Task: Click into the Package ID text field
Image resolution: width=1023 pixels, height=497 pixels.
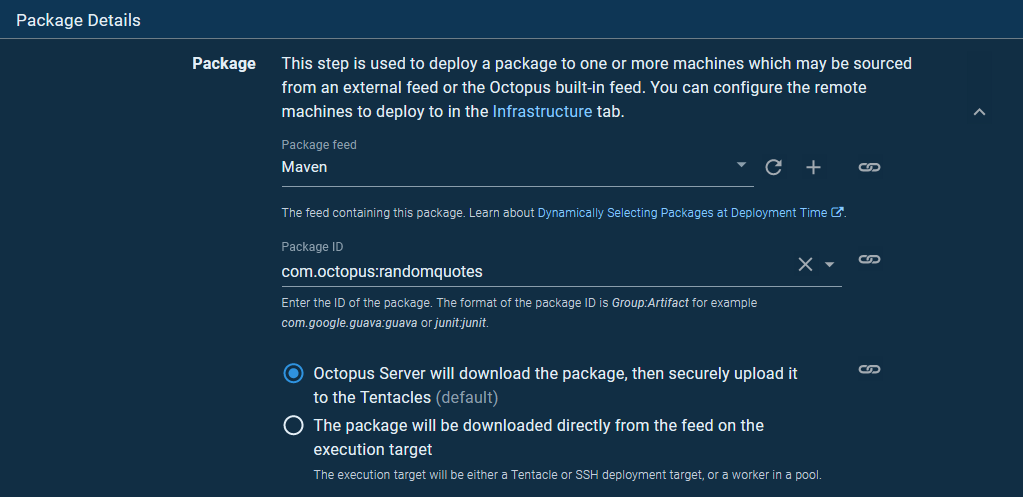Action: click(x=530, y=271)
